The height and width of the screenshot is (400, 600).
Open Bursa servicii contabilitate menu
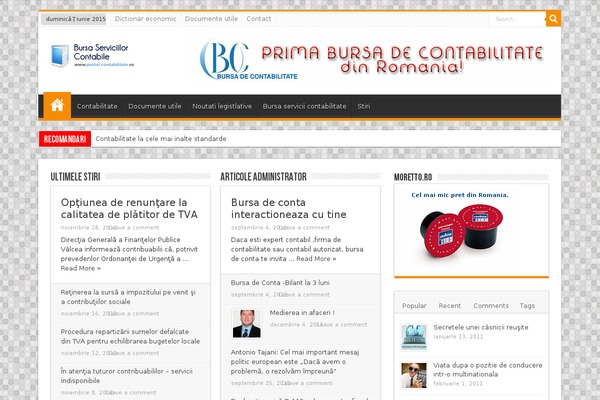click(x=304, y=106)
